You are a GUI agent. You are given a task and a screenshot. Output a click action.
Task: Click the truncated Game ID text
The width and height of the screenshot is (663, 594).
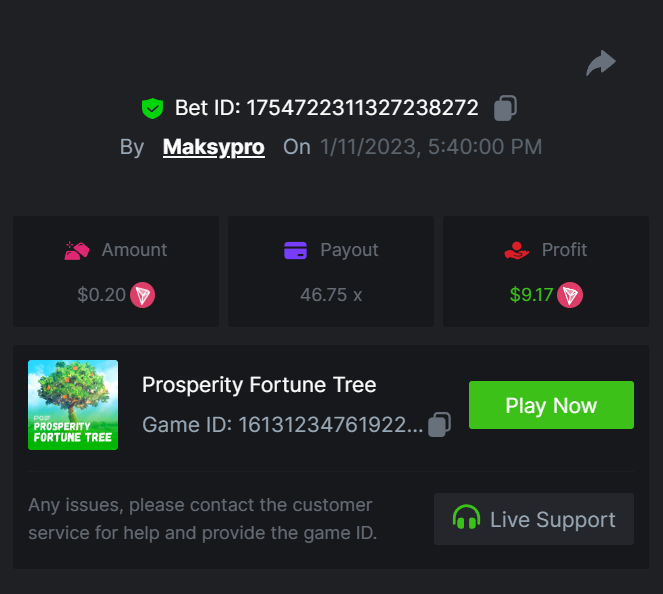[x=283, y=425]
